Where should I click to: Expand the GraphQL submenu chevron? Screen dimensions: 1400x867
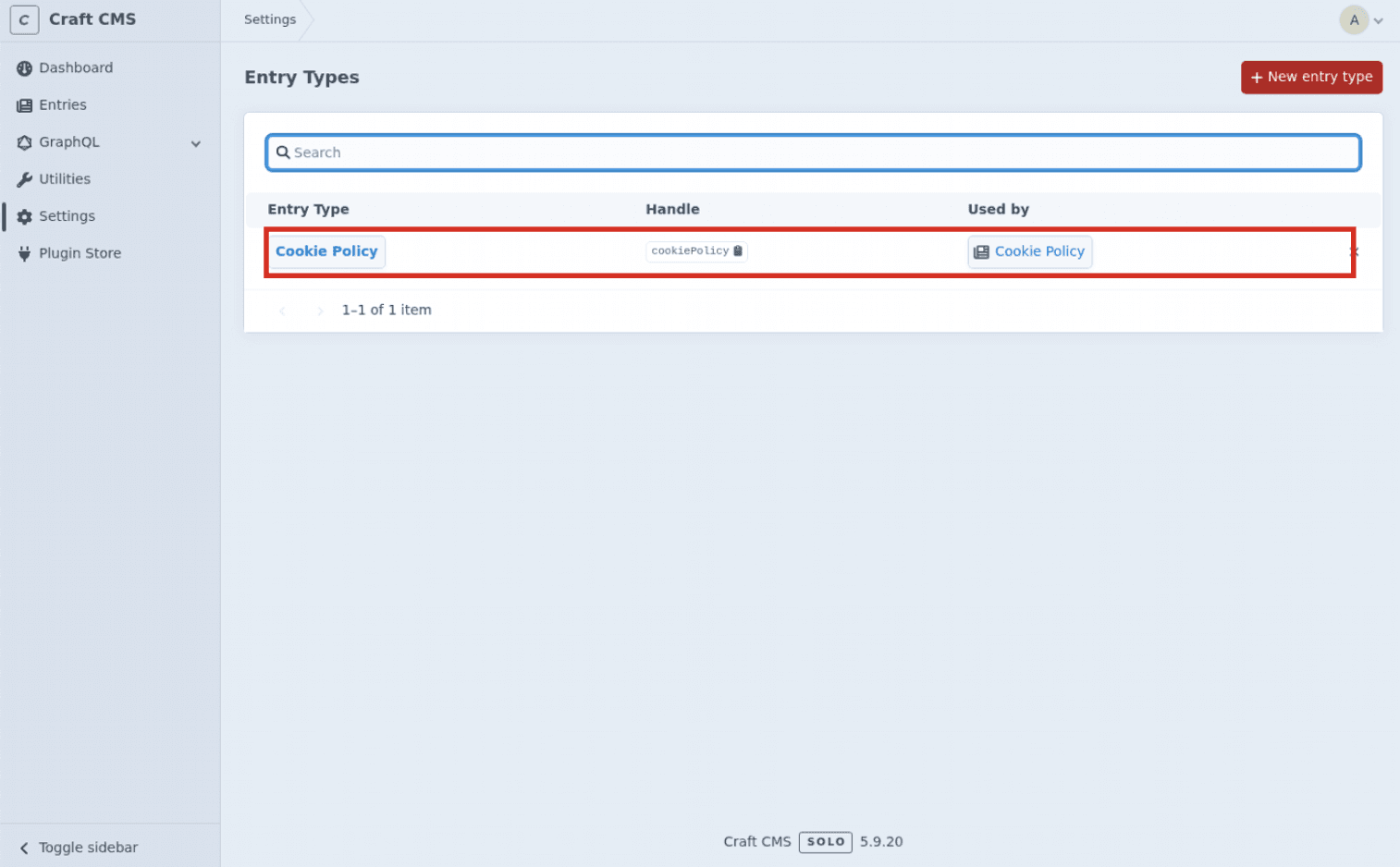[x=196, y=143]
